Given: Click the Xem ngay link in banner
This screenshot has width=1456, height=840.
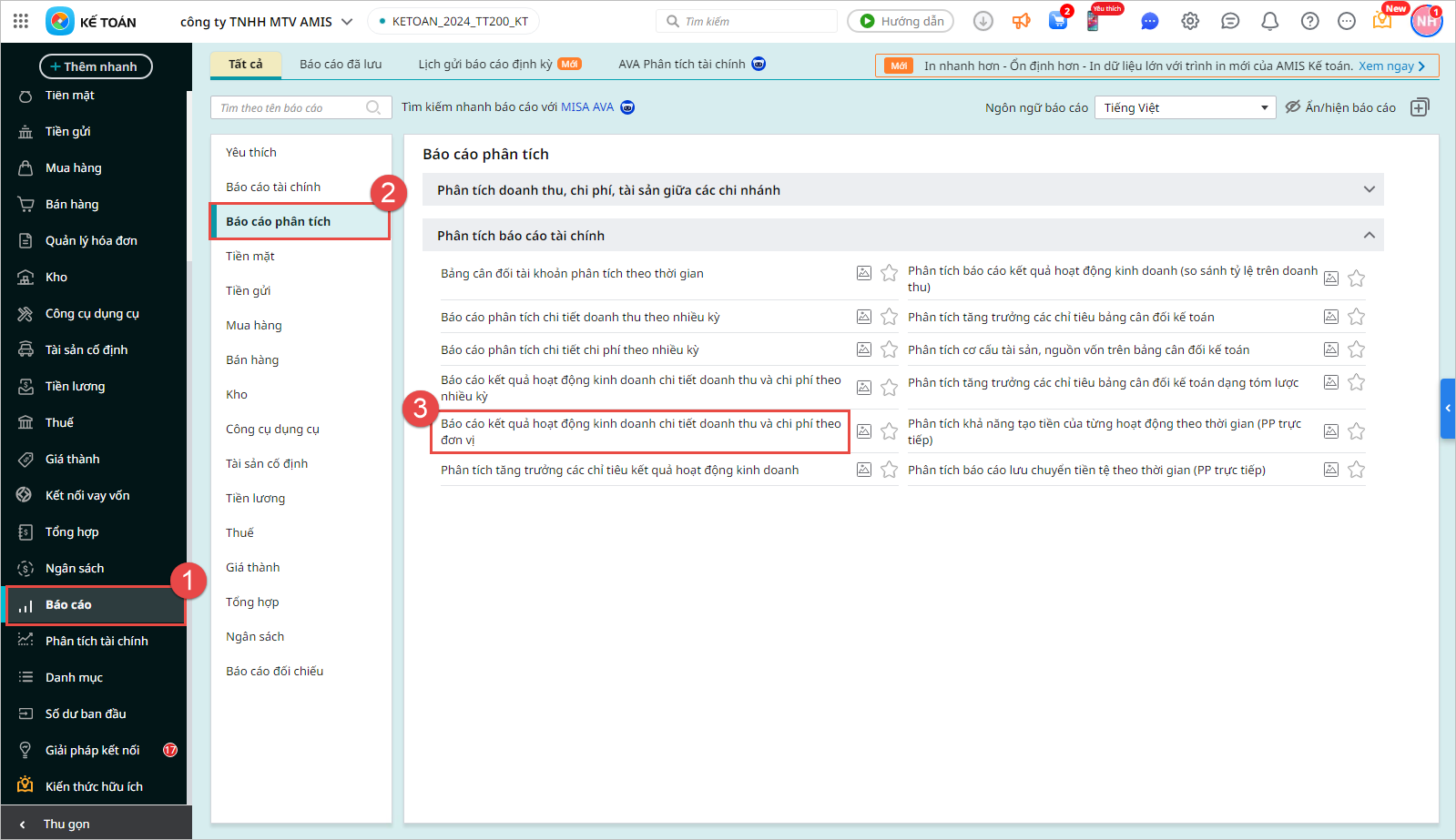Looking at the screenshot, I should coord(1390,66).
